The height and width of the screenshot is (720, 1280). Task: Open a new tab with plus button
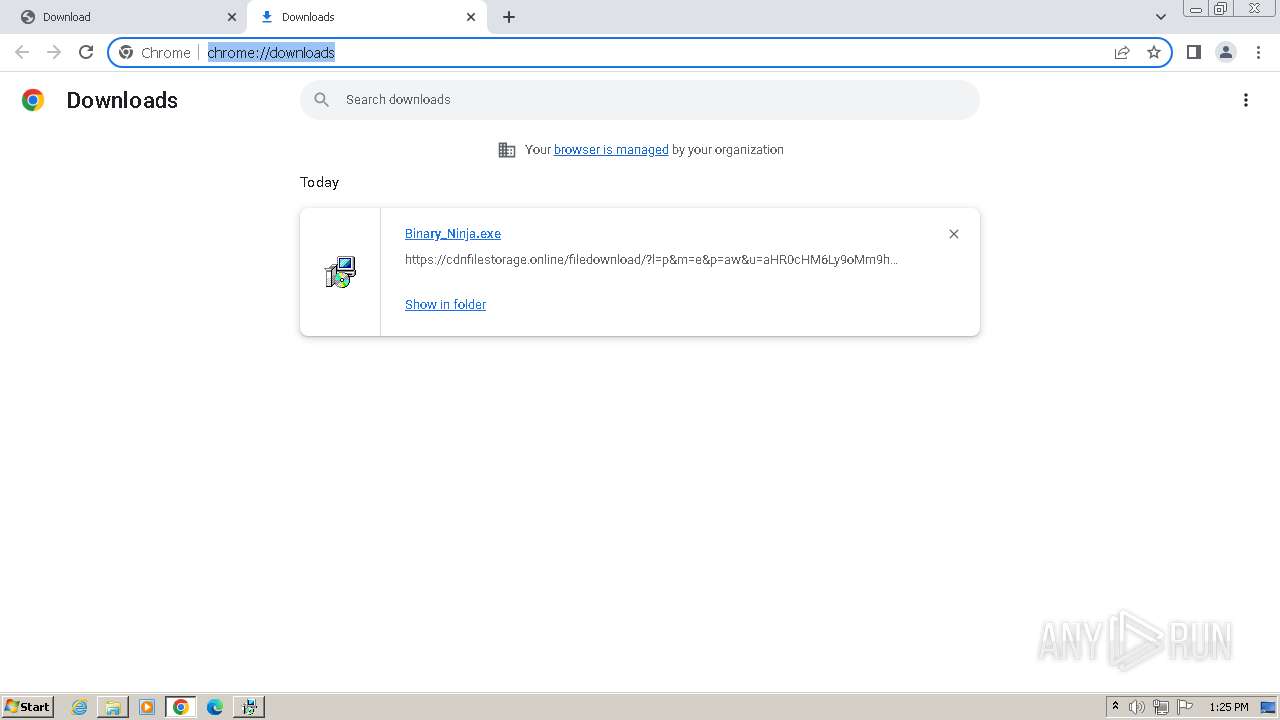tap(509, 17)
